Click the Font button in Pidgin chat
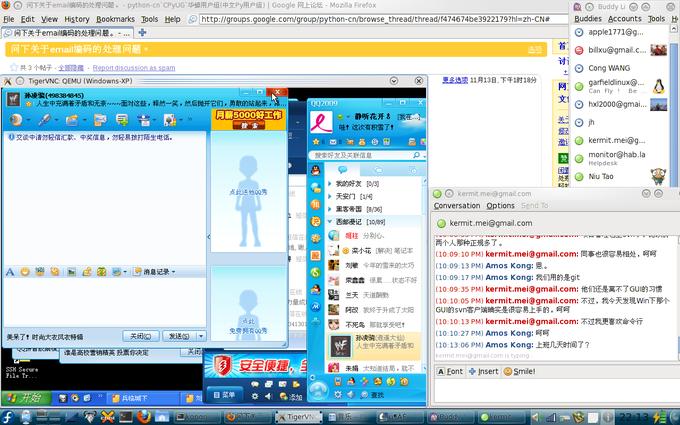 449,371
